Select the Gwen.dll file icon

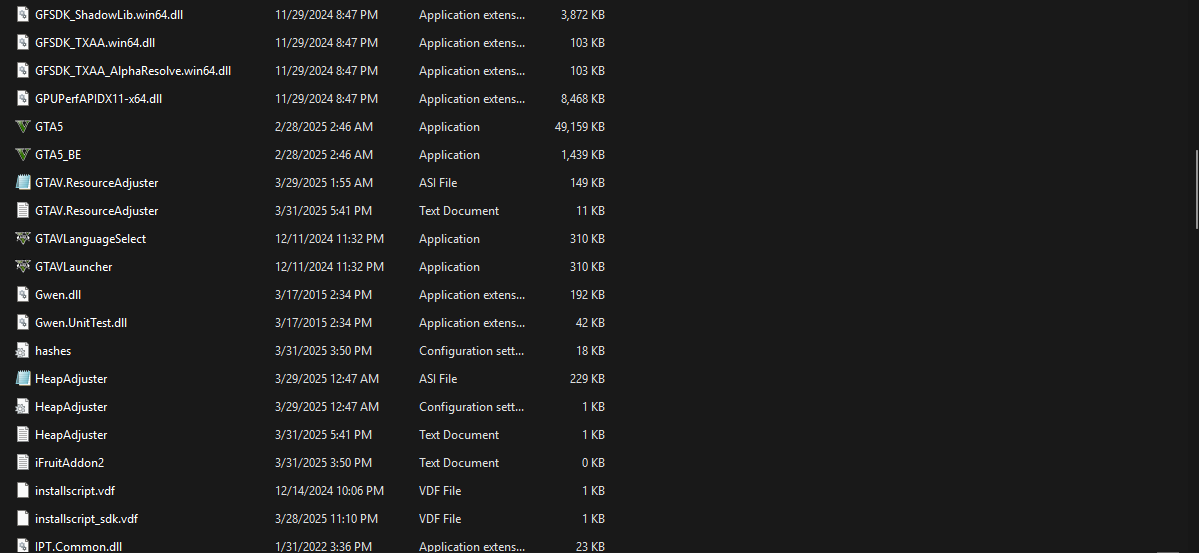[23, 295]
